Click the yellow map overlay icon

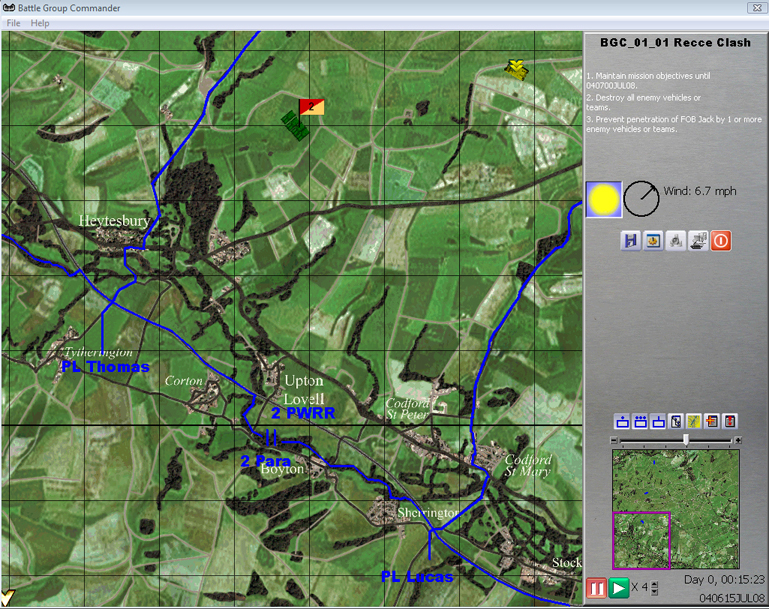coord(694,422)
